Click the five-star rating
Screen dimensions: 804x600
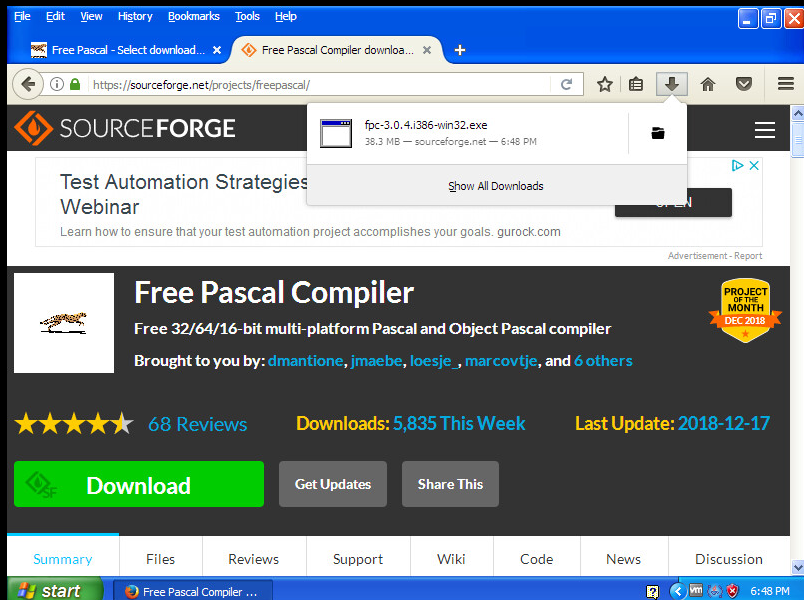74,424
